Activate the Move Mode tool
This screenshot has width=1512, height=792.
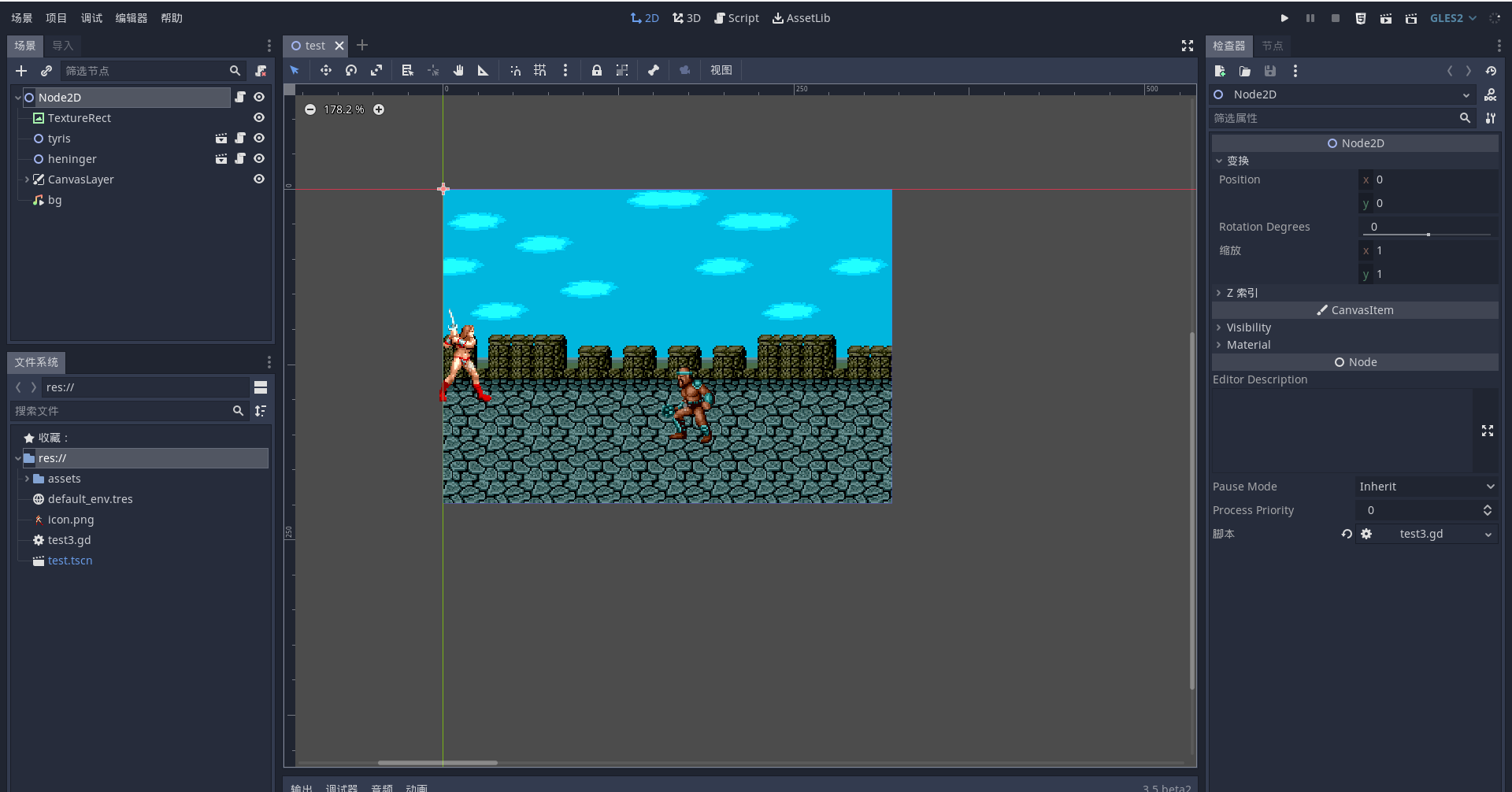point(325,70)
